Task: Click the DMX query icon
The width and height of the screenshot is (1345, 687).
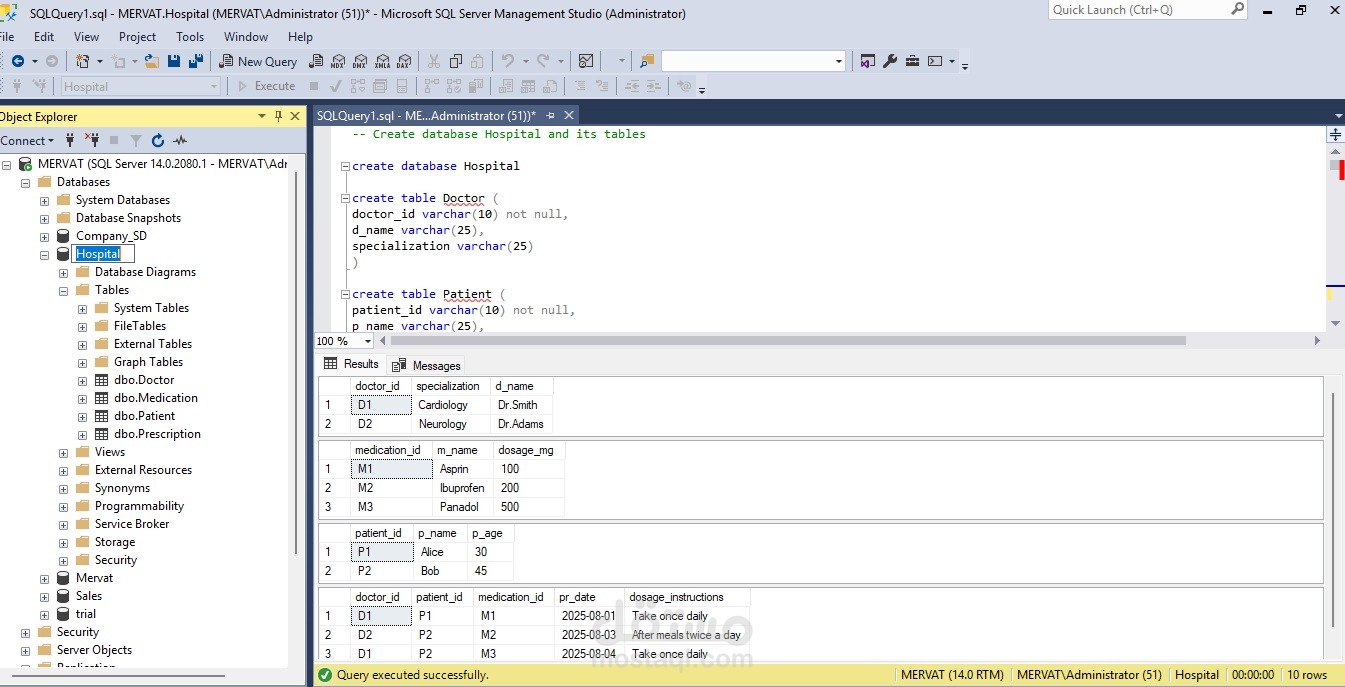Action: coord(360,61)
